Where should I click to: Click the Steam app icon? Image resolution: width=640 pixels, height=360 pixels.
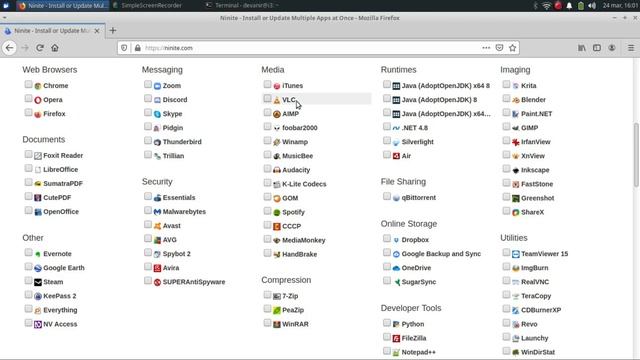click(38, 282)
